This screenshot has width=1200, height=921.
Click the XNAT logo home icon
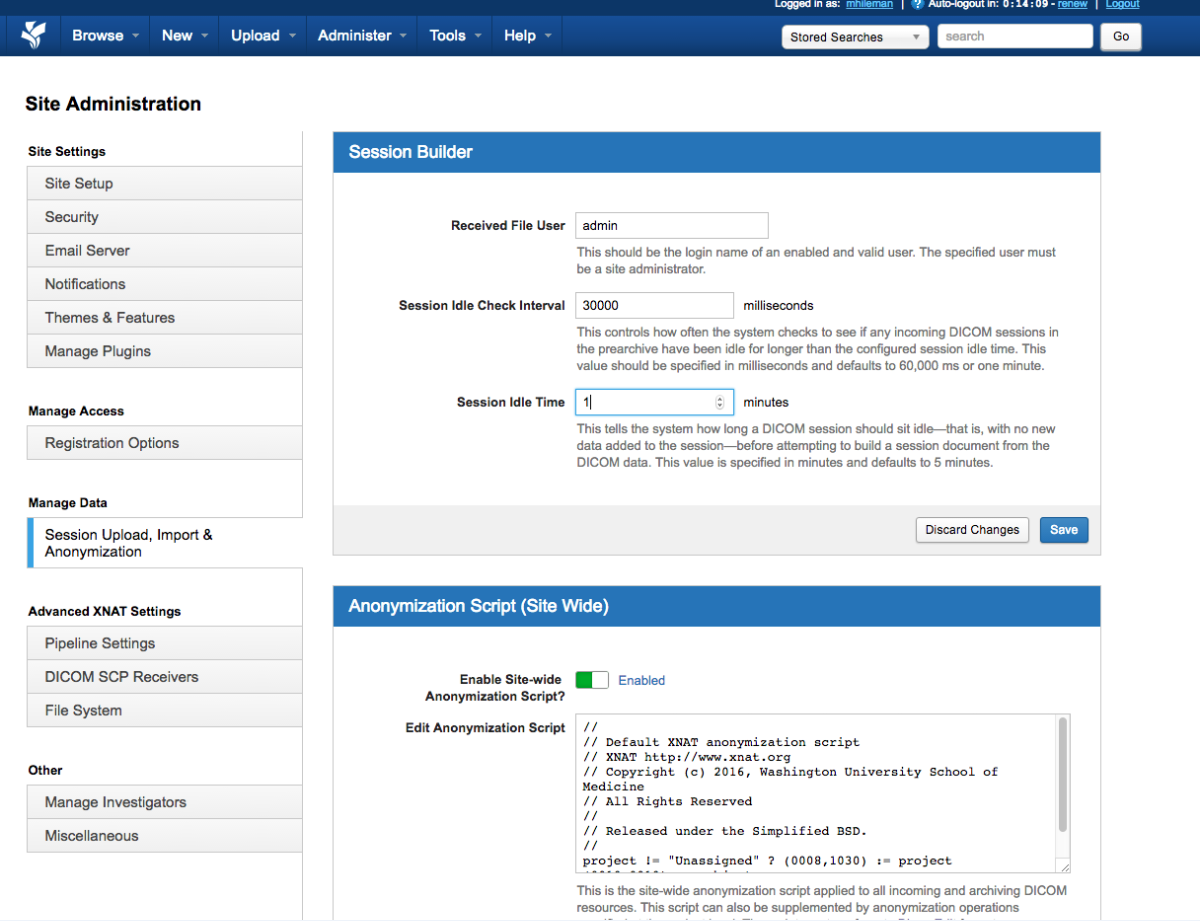[33, 35]
